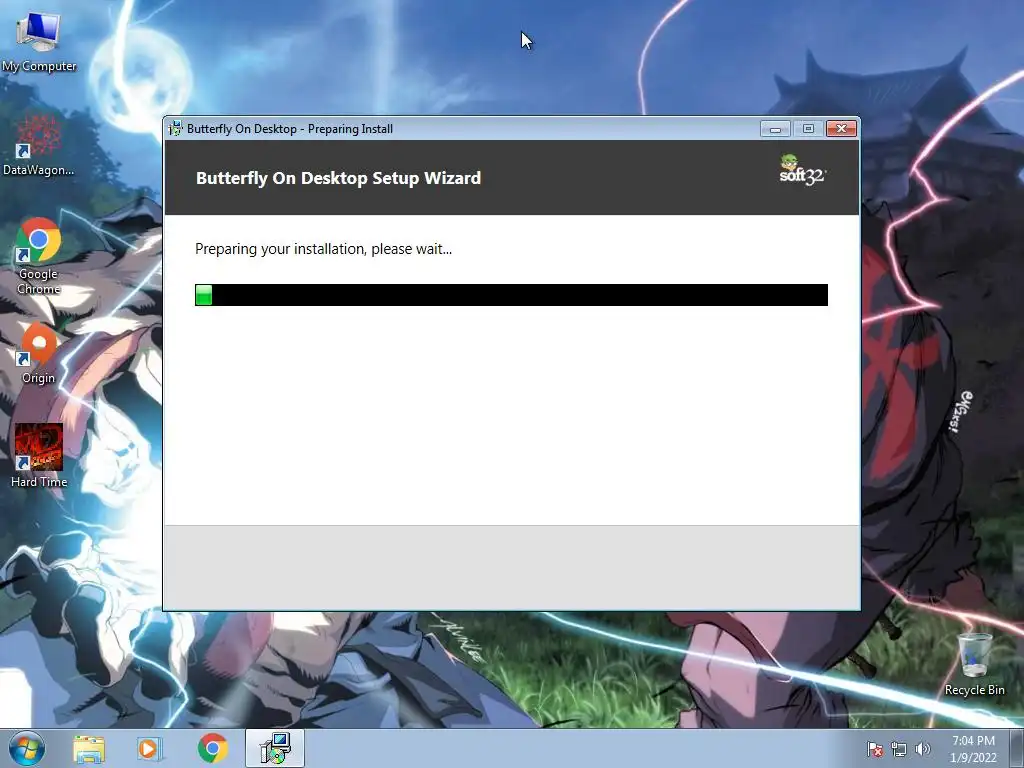Close the Butterfly On Desktop installer window
The height and width of the screenshot is (768, 1024).
click(841, 129)
